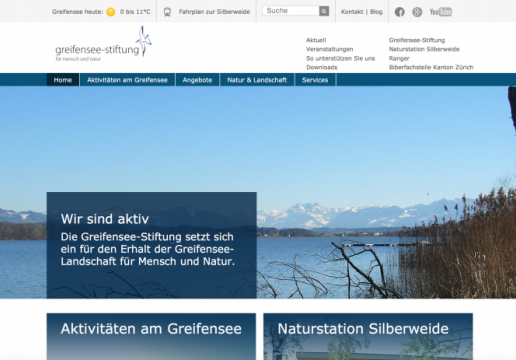
Task: Open Aktivitäten am Greifensee menu
Action: tap(127, 80)
